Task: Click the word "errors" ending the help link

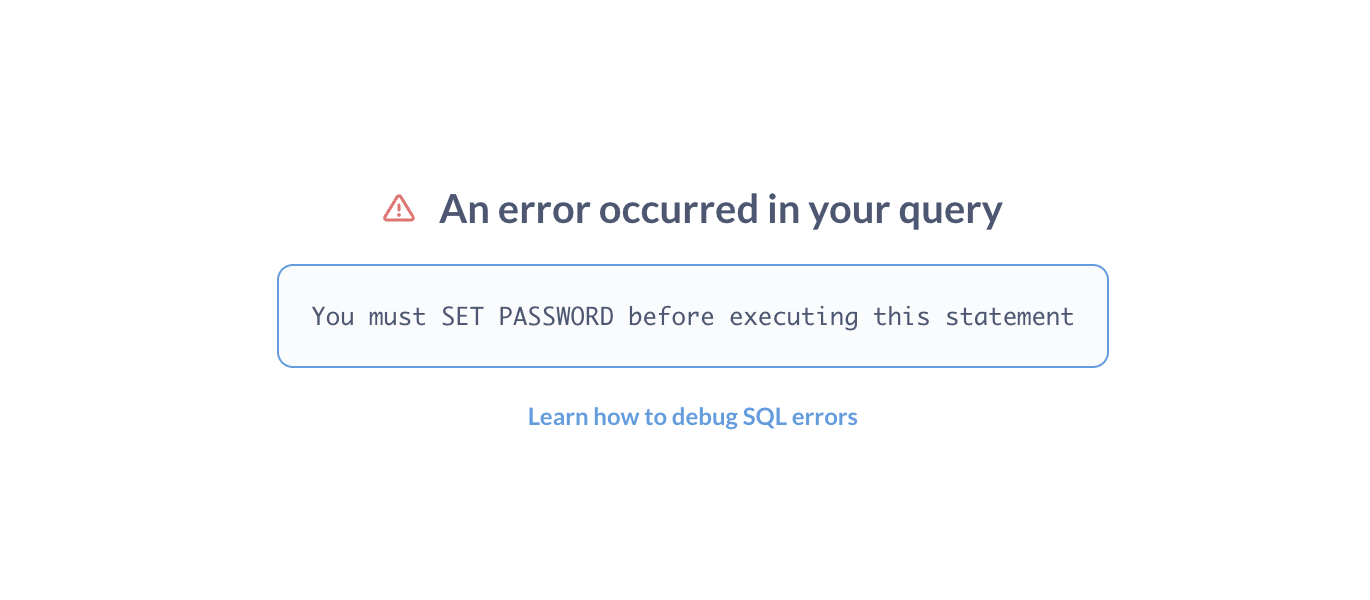Action: click(x=825, y=417)
